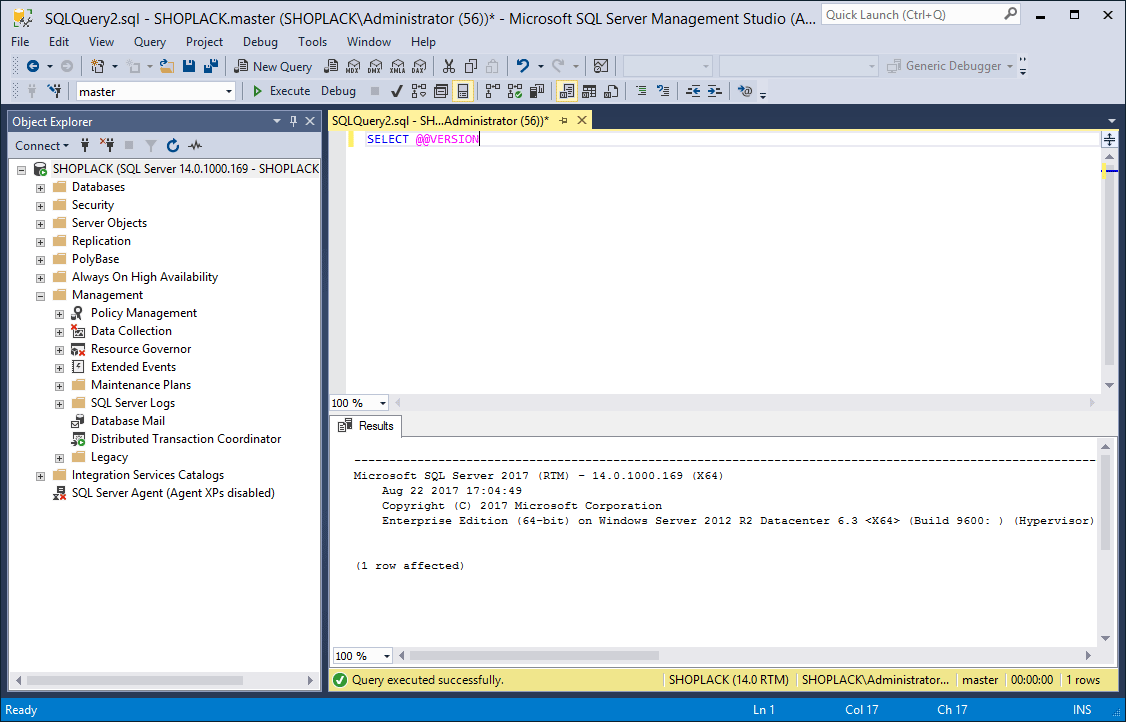Click the Debug button in toolbar
The image size is (1126, 722).
tap(338, 91)
